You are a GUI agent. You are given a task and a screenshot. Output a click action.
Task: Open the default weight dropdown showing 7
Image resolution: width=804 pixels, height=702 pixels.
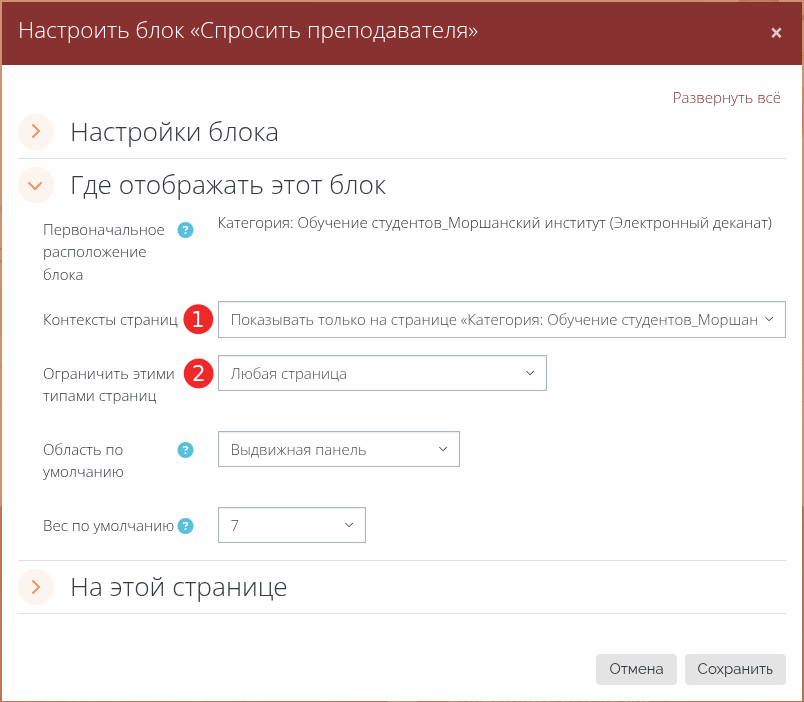point(291,525)
